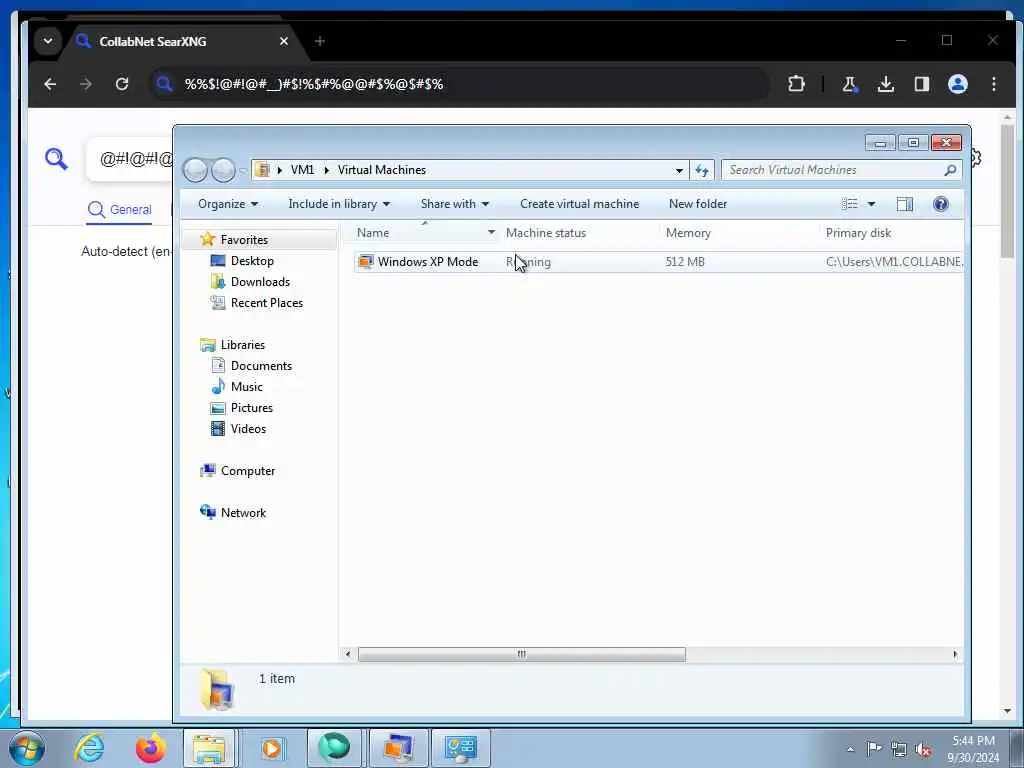The image size is (1024, 768).
Task: Open browser Downloads icon
Action: pos(886,84)
